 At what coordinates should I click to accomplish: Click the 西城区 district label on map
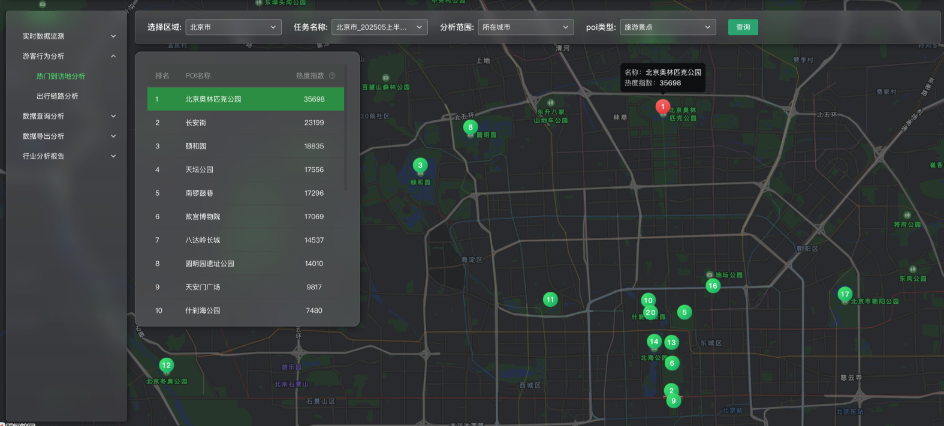530,384
